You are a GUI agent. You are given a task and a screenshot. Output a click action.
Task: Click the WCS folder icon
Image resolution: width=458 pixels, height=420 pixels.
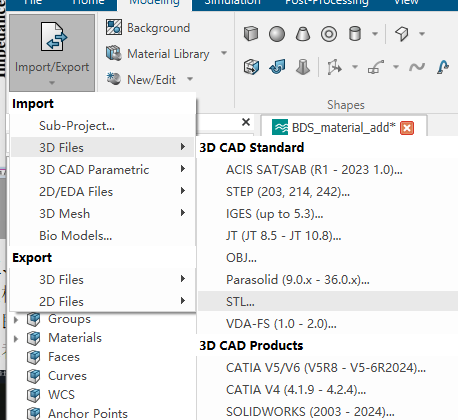(x=34, y=395)
